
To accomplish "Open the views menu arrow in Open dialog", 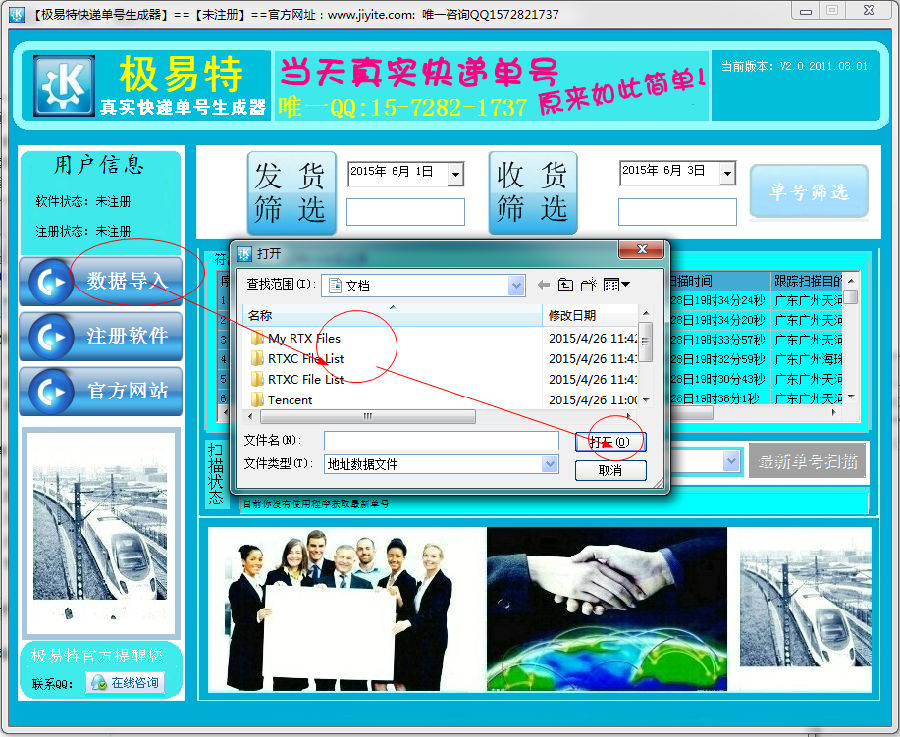I will pos(625,284).
